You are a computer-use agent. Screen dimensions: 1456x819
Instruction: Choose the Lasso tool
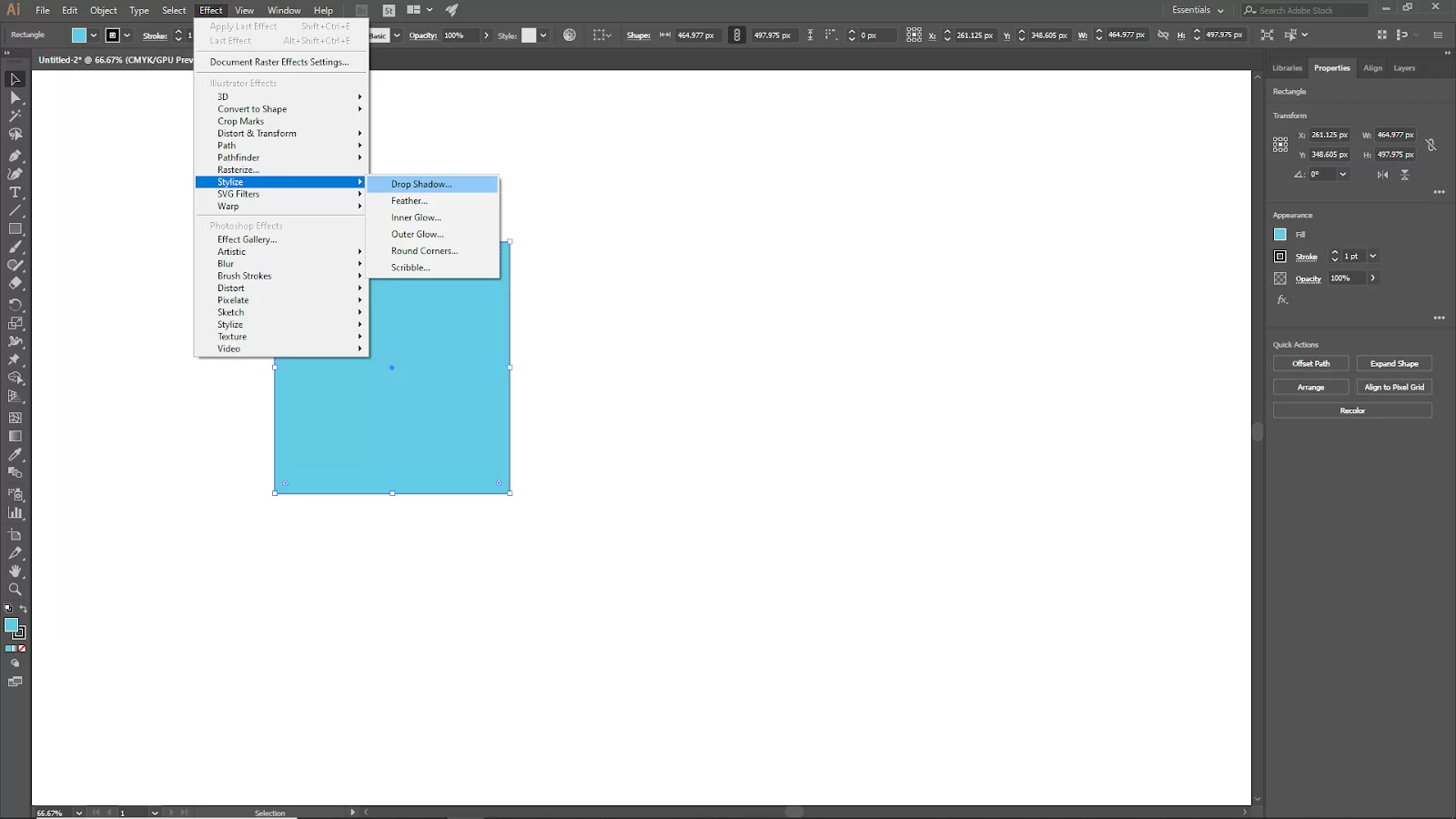coord(15,135)
